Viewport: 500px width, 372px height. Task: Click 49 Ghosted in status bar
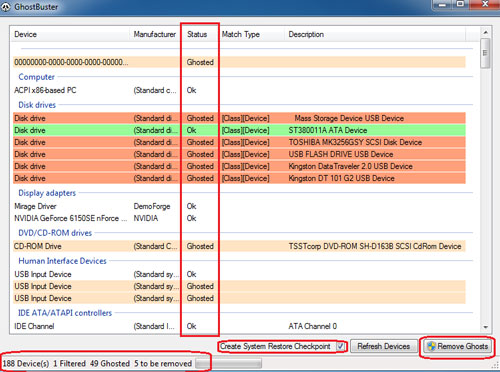point(110,363)
